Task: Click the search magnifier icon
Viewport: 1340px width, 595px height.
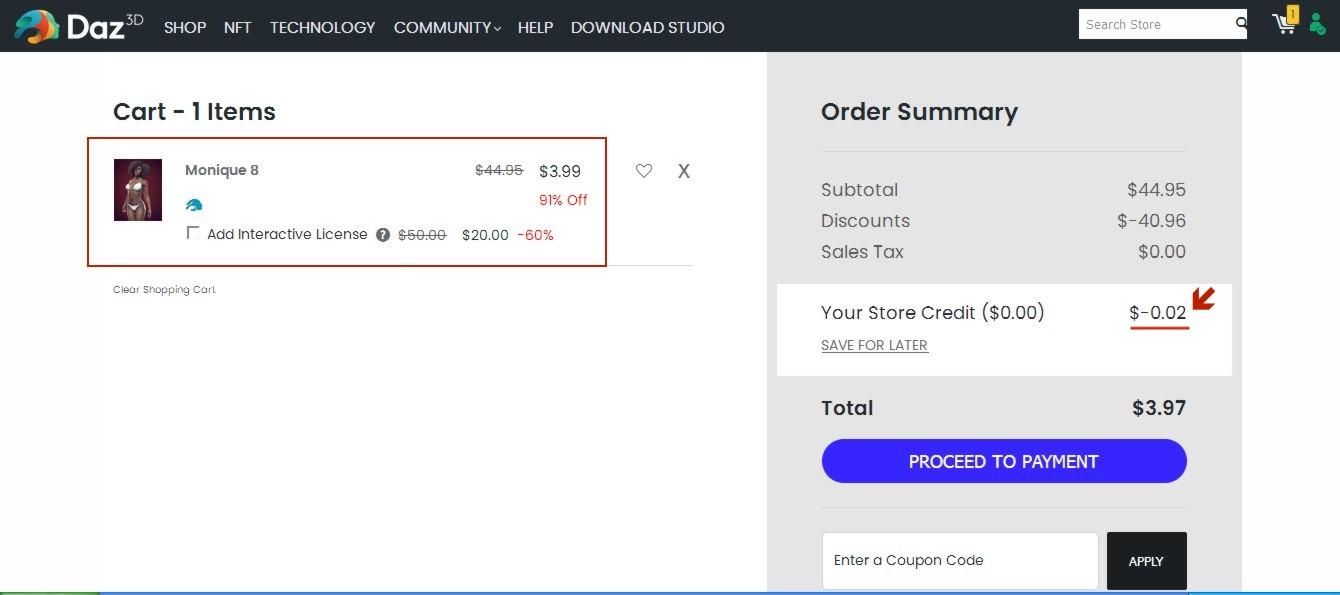Action: (1240, 23)
